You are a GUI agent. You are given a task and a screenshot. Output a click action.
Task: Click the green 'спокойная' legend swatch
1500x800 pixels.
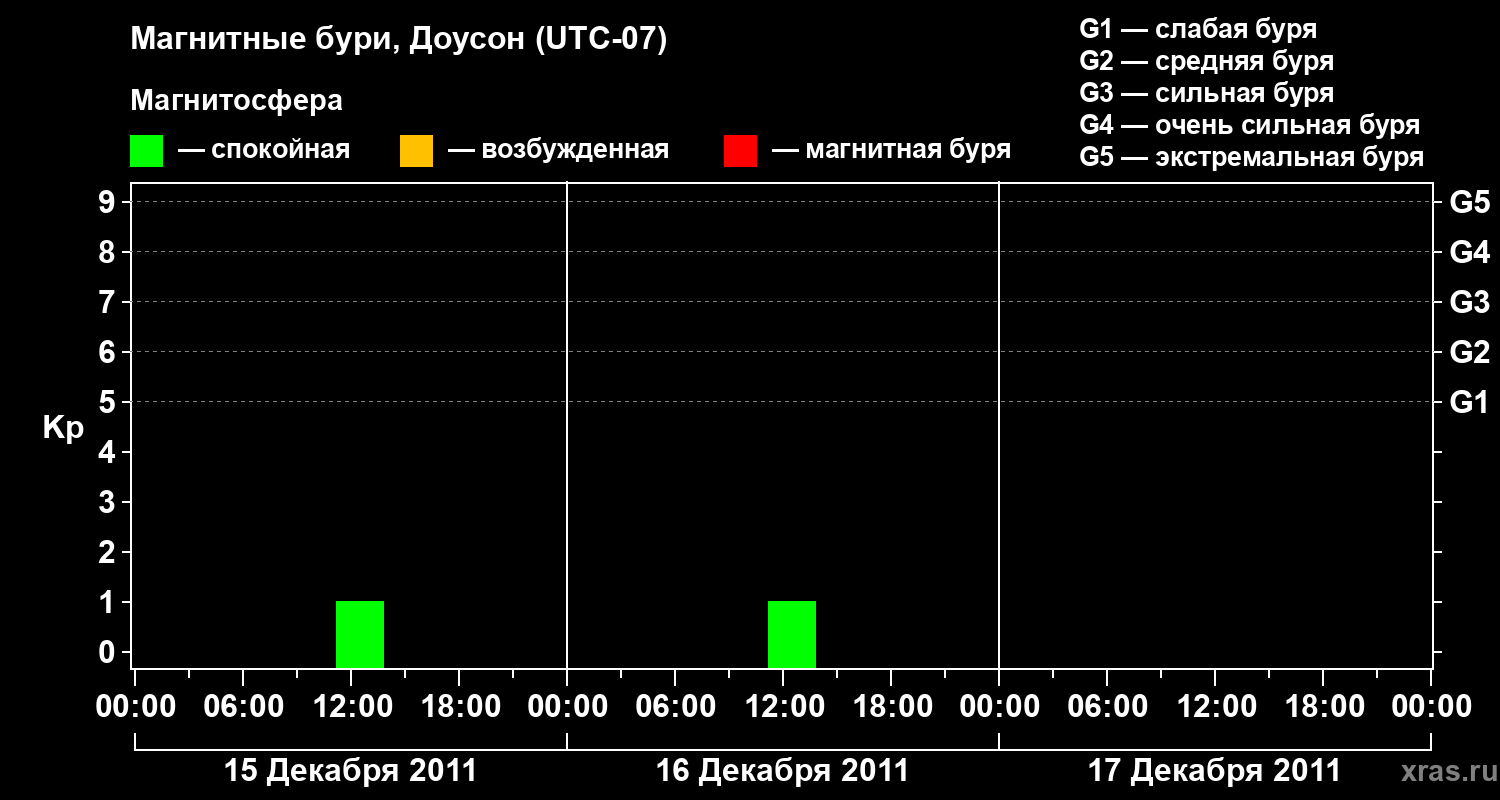click(146, 151)
